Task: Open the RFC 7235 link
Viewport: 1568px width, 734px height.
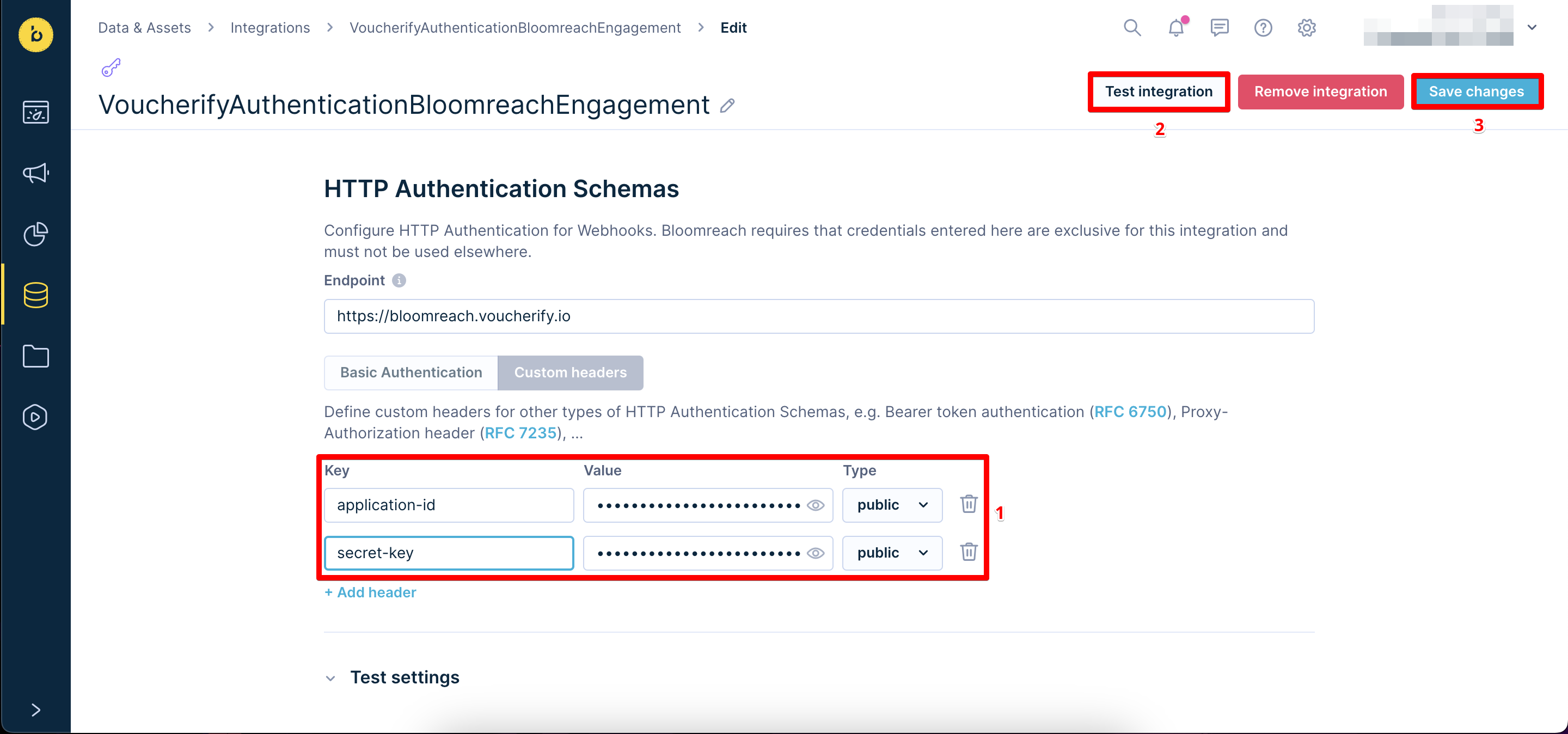Action: click(x=520, y=433)
